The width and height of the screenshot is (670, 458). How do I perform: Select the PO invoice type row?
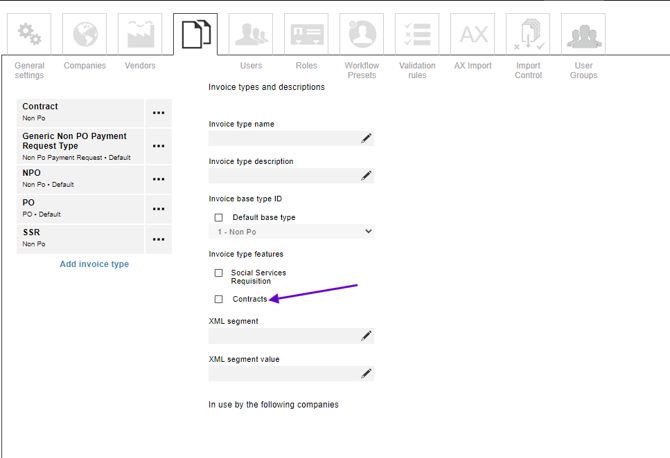(x=80, y=209)
